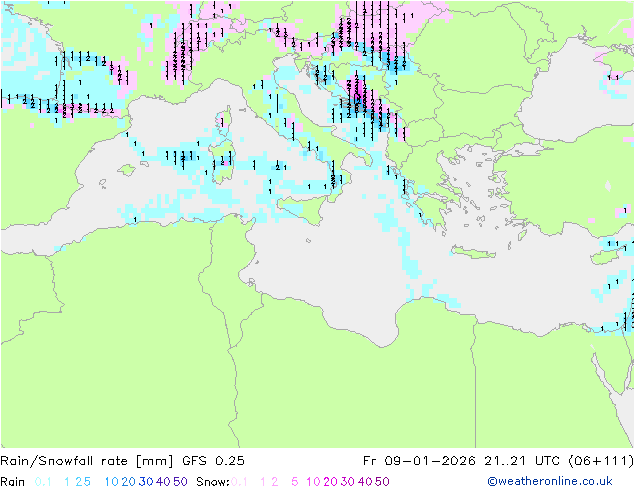Select the snow legend value 5
Screen dimensions: 634x490
tap(295, 482)
